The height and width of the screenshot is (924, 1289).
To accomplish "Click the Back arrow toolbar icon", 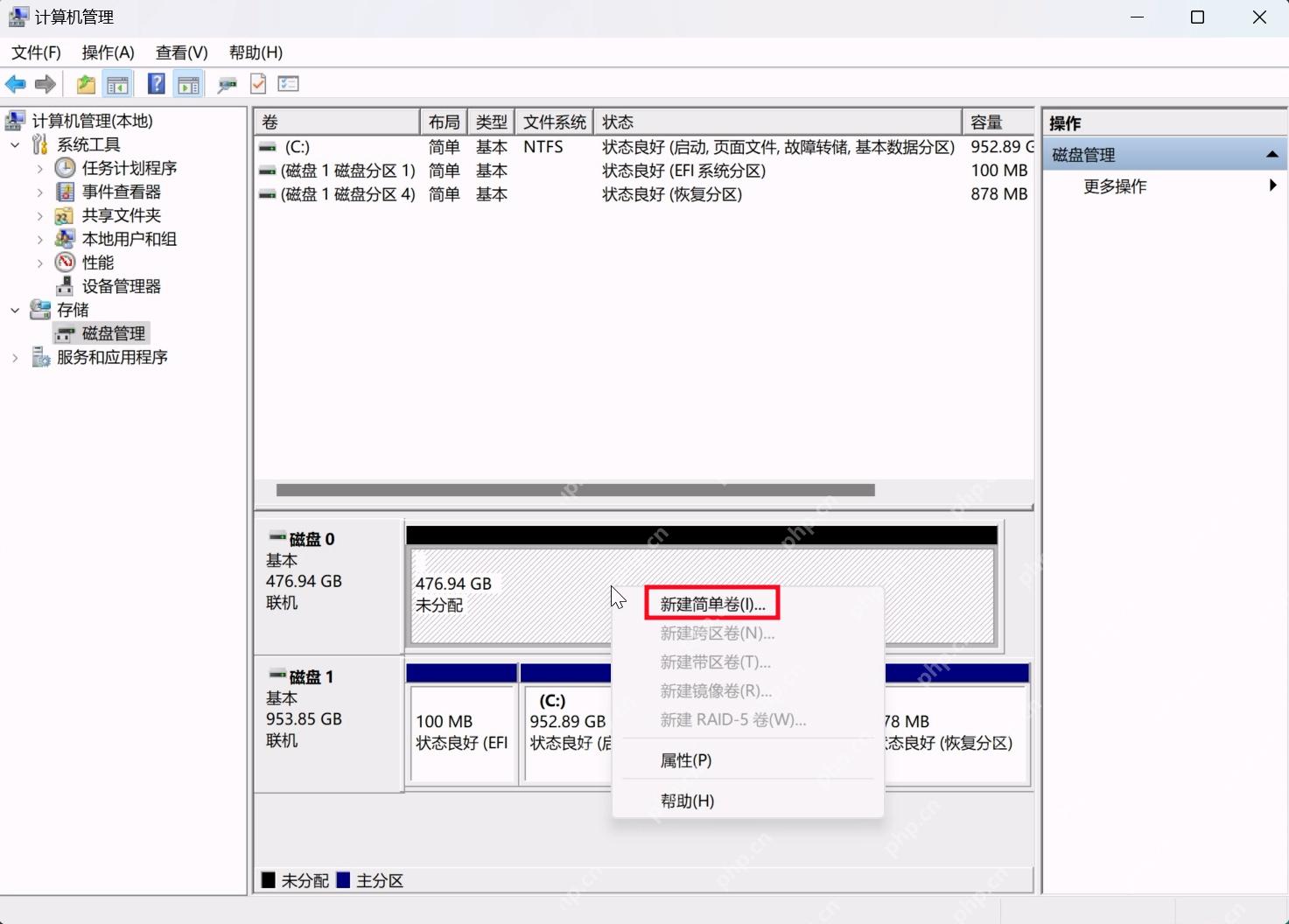I will coord(16,84).
